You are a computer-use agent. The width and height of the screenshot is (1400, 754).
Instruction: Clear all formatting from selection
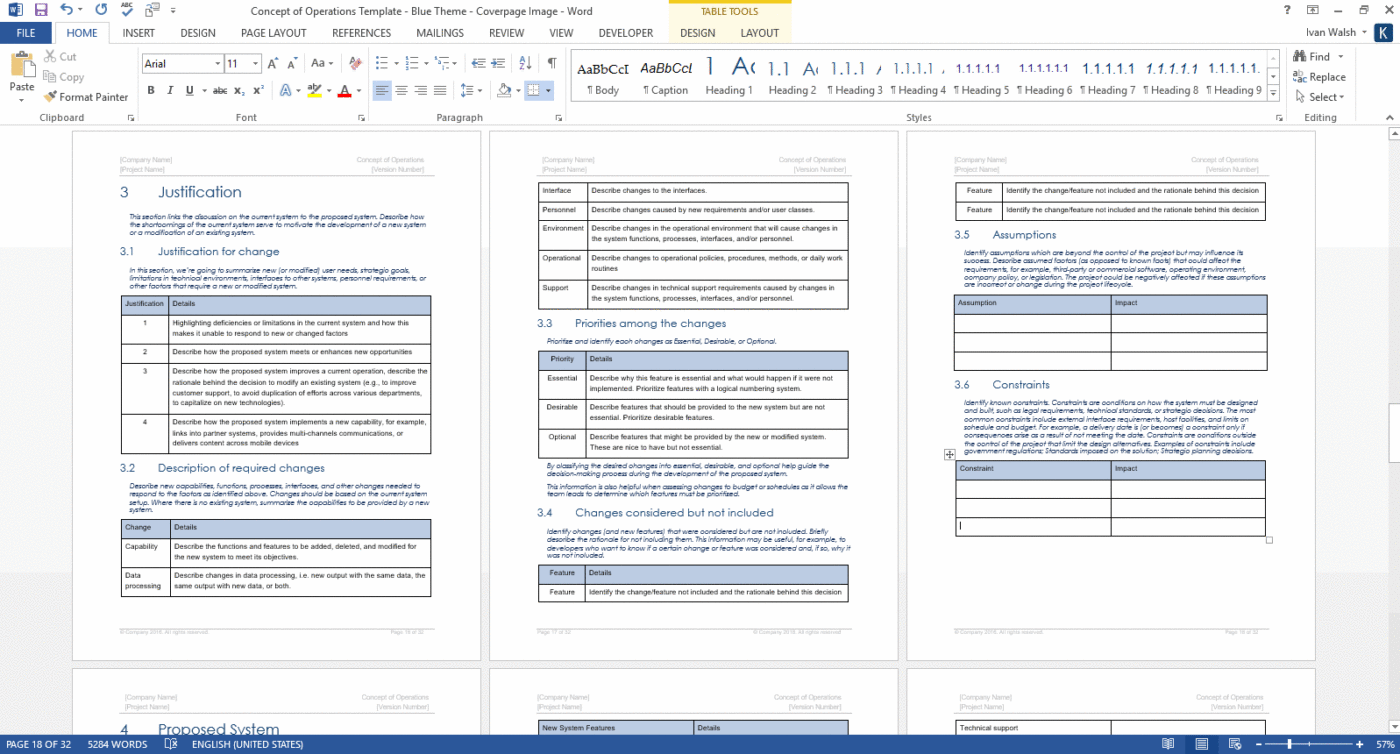[x=354, y=62]
